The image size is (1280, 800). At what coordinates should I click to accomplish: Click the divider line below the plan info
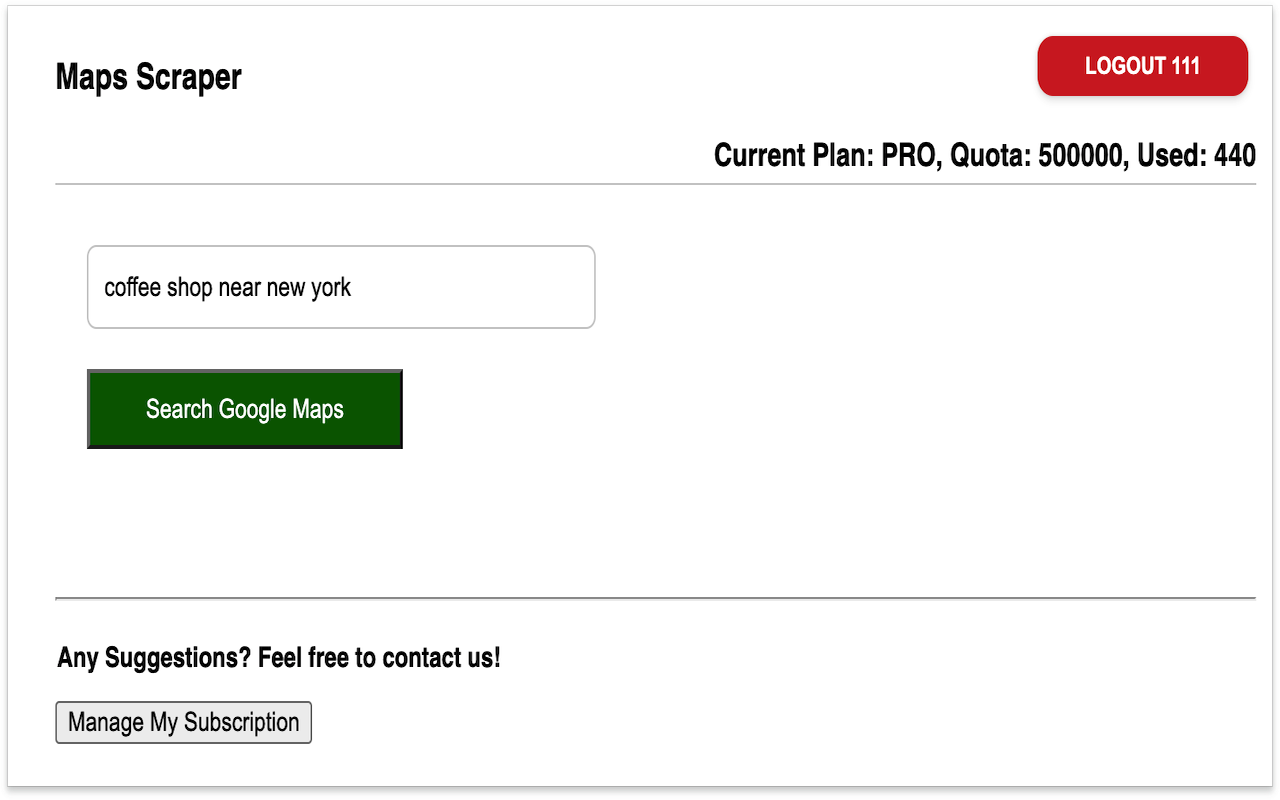(x=655, y=184)
